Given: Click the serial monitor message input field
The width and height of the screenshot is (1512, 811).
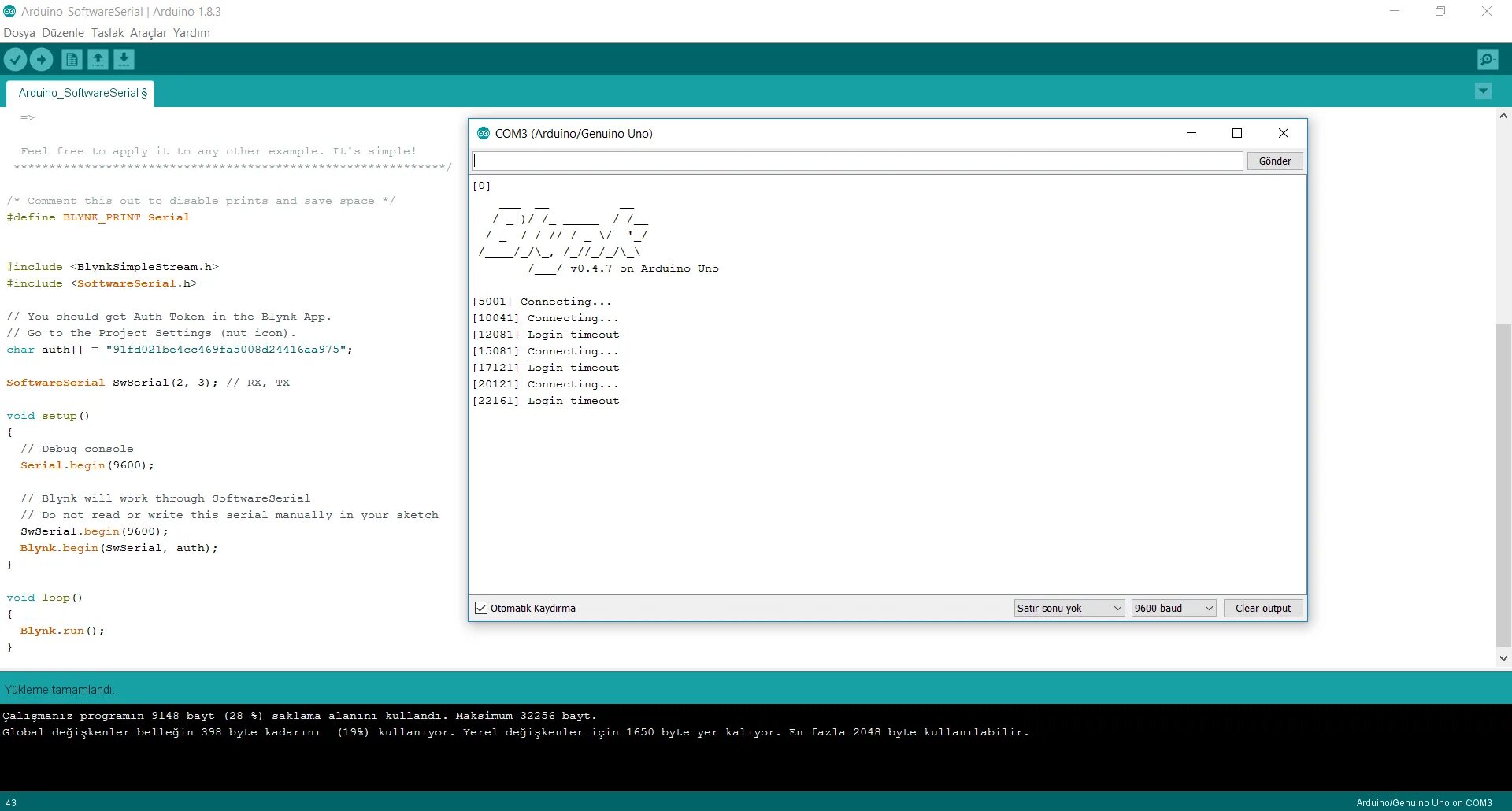Looking at the screenshot, I should coord(858,161).
